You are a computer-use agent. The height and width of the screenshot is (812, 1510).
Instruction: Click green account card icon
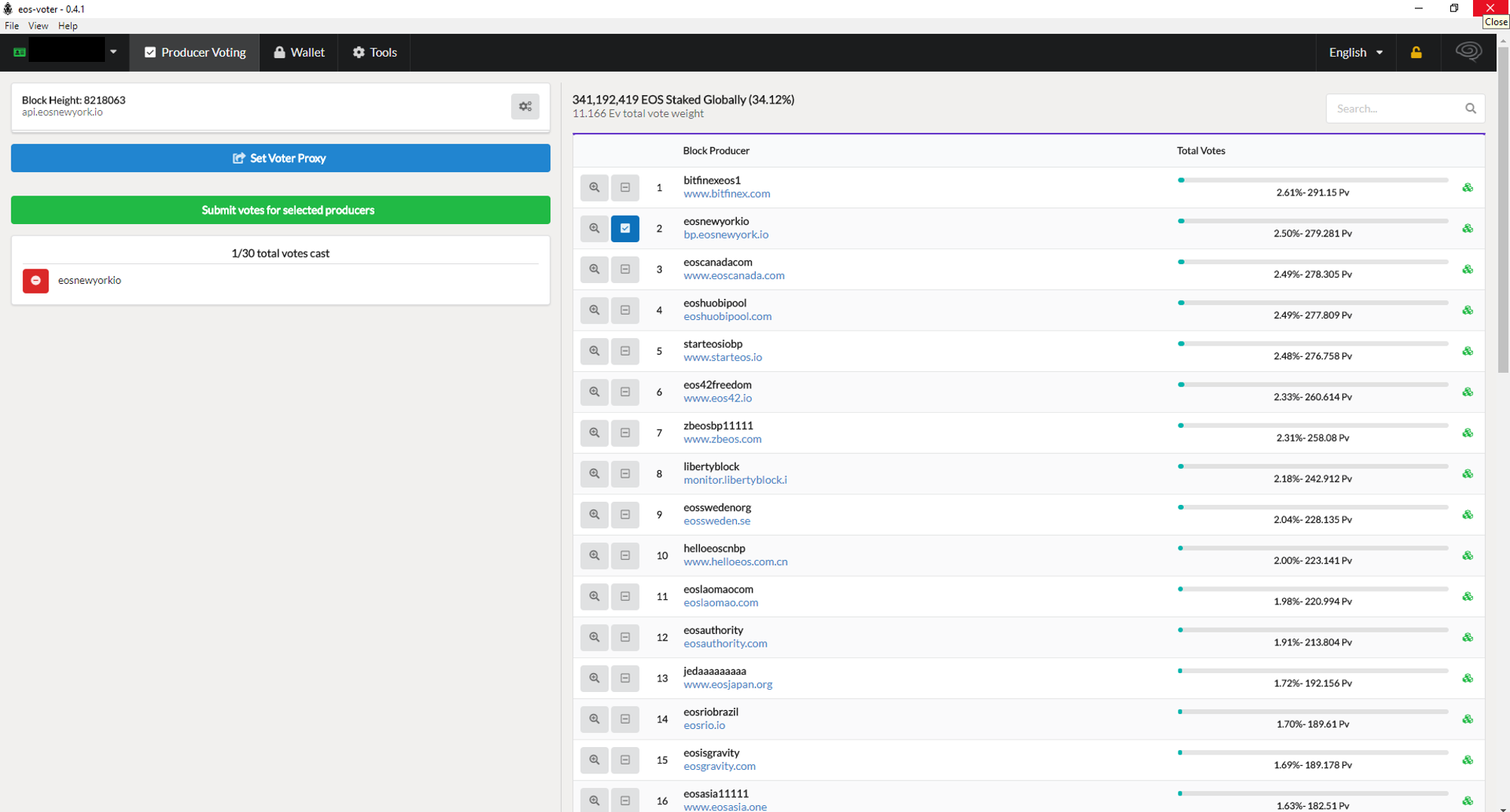20,52
